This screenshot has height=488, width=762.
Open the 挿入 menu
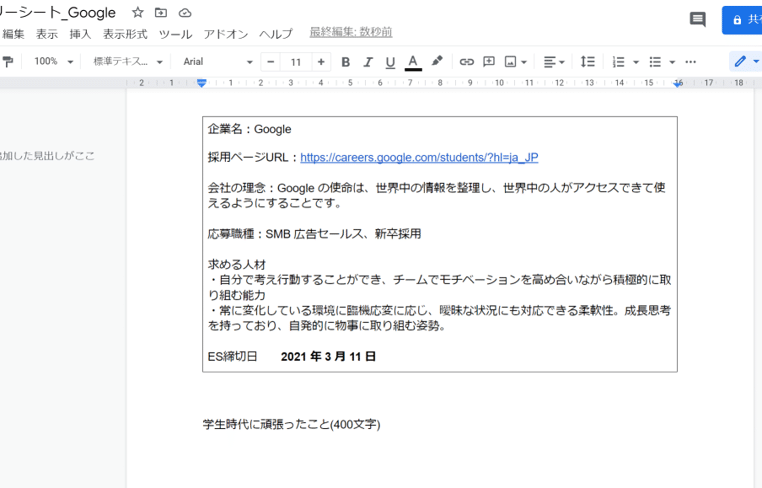tap(80, 34)
